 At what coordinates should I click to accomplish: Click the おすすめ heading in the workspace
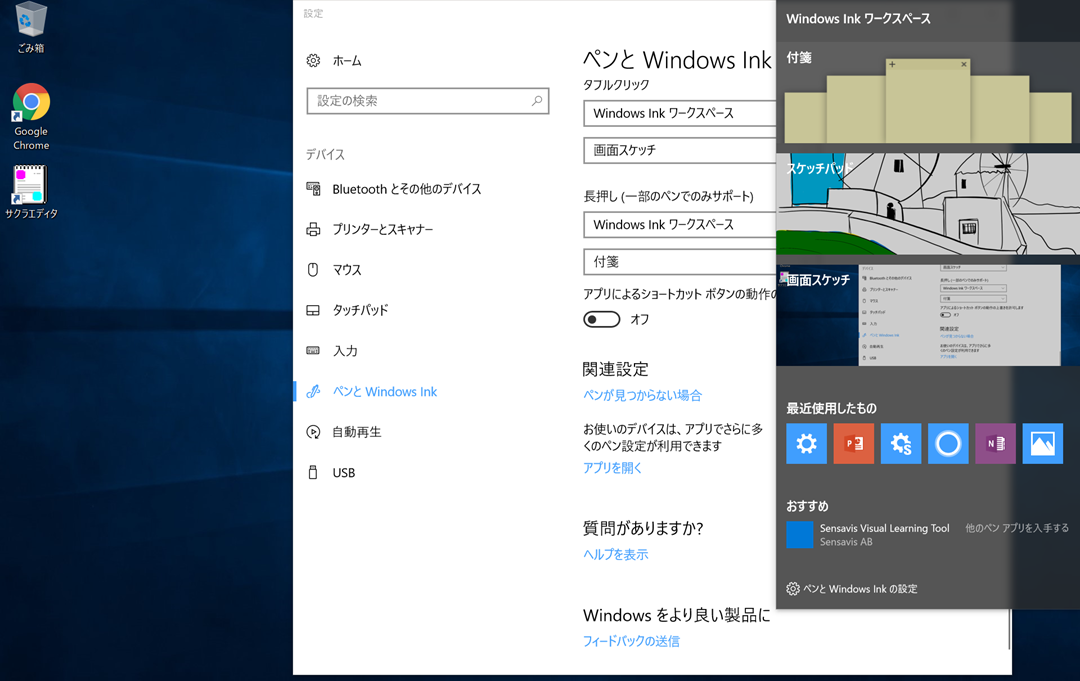(x=807, y=506)
